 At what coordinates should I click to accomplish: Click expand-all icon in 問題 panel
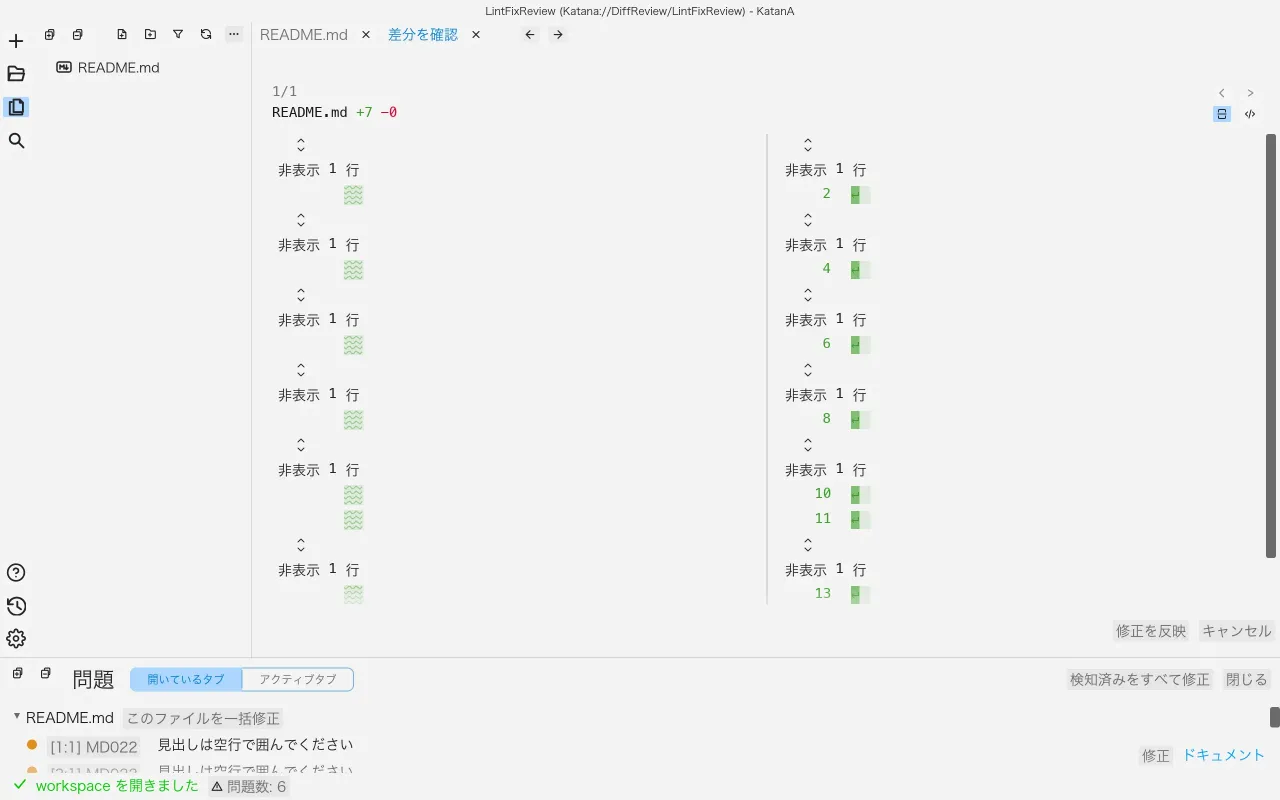[17, 673]
